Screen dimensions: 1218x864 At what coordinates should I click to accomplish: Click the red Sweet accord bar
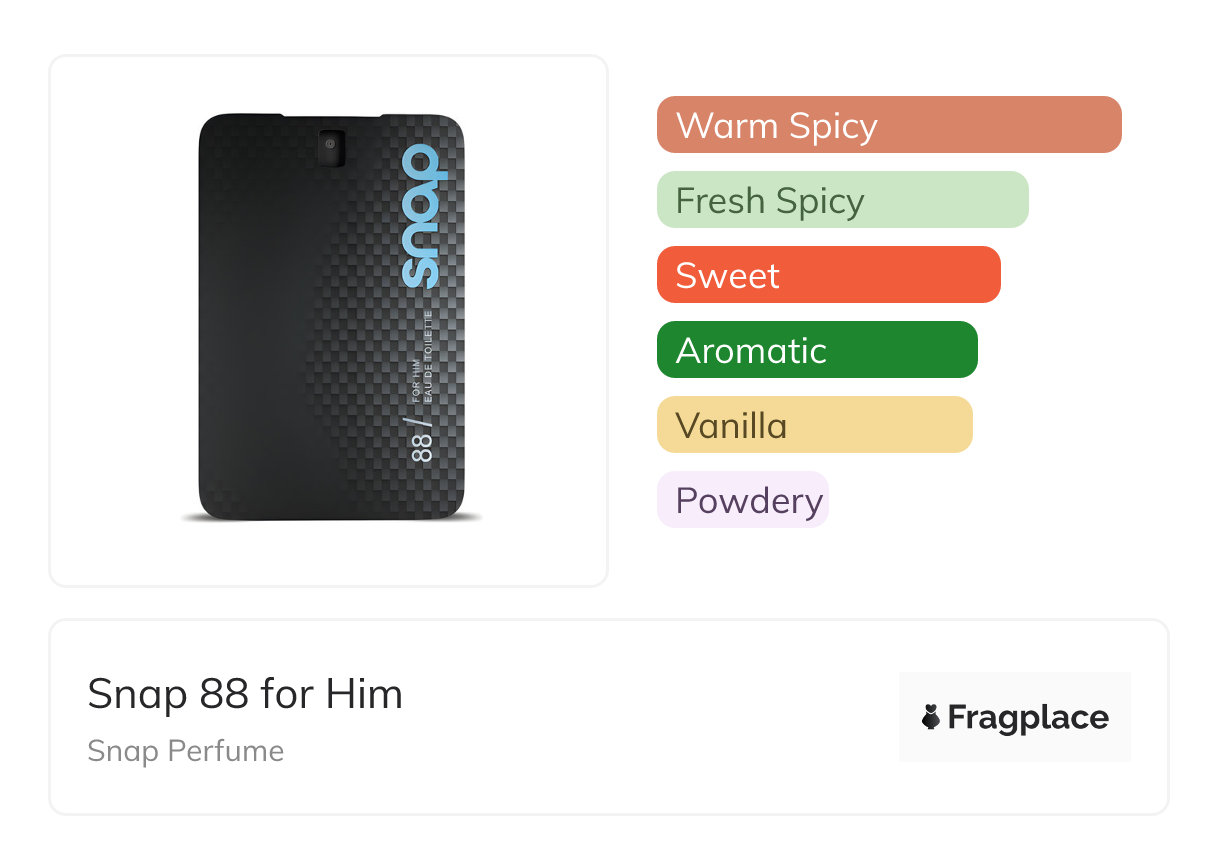[x=828, y=275]
